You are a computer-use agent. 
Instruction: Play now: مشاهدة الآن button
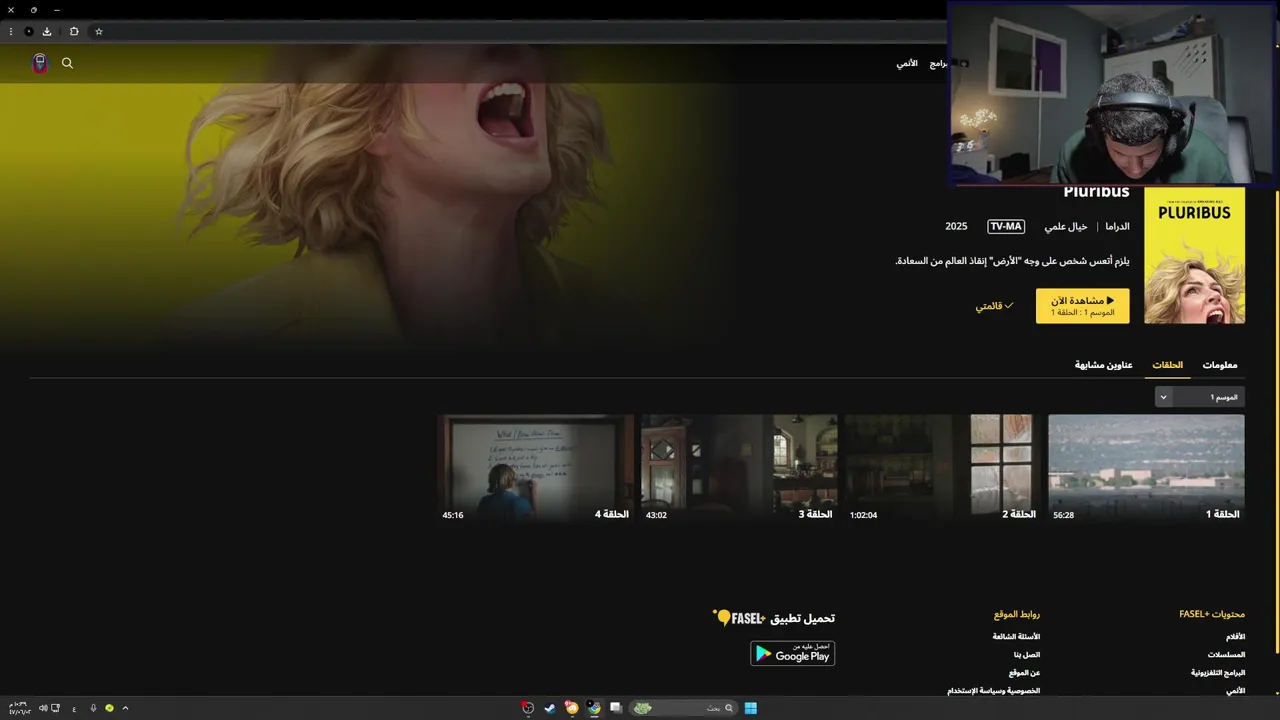[x=1083, y=306]
